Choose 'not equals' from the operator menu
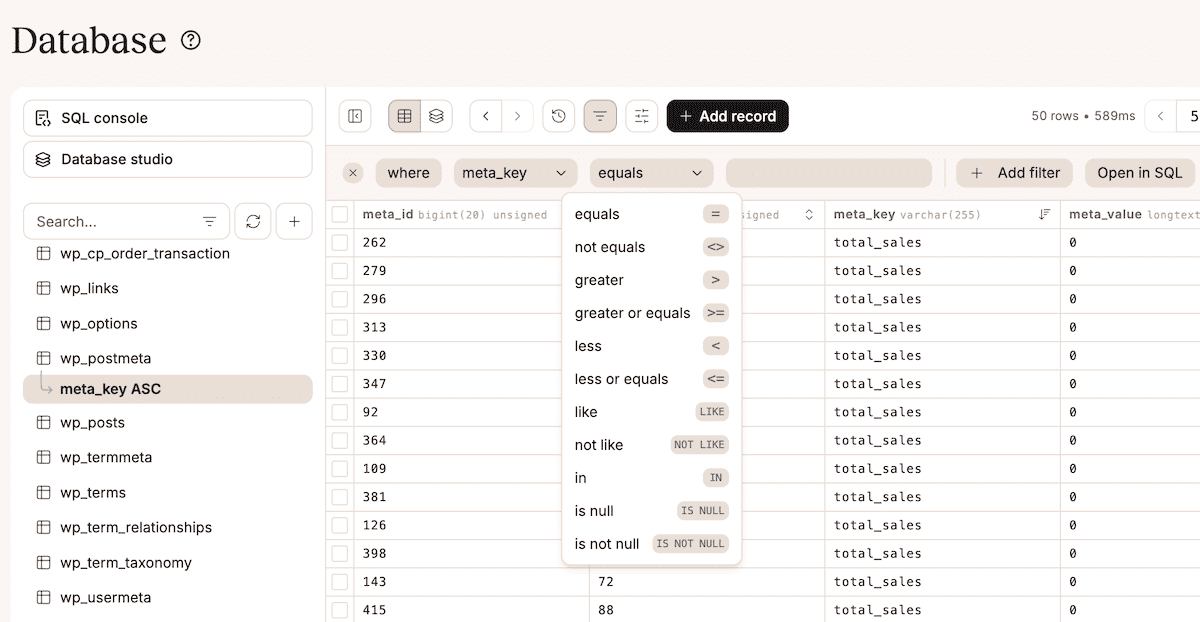 click(609, 247)
